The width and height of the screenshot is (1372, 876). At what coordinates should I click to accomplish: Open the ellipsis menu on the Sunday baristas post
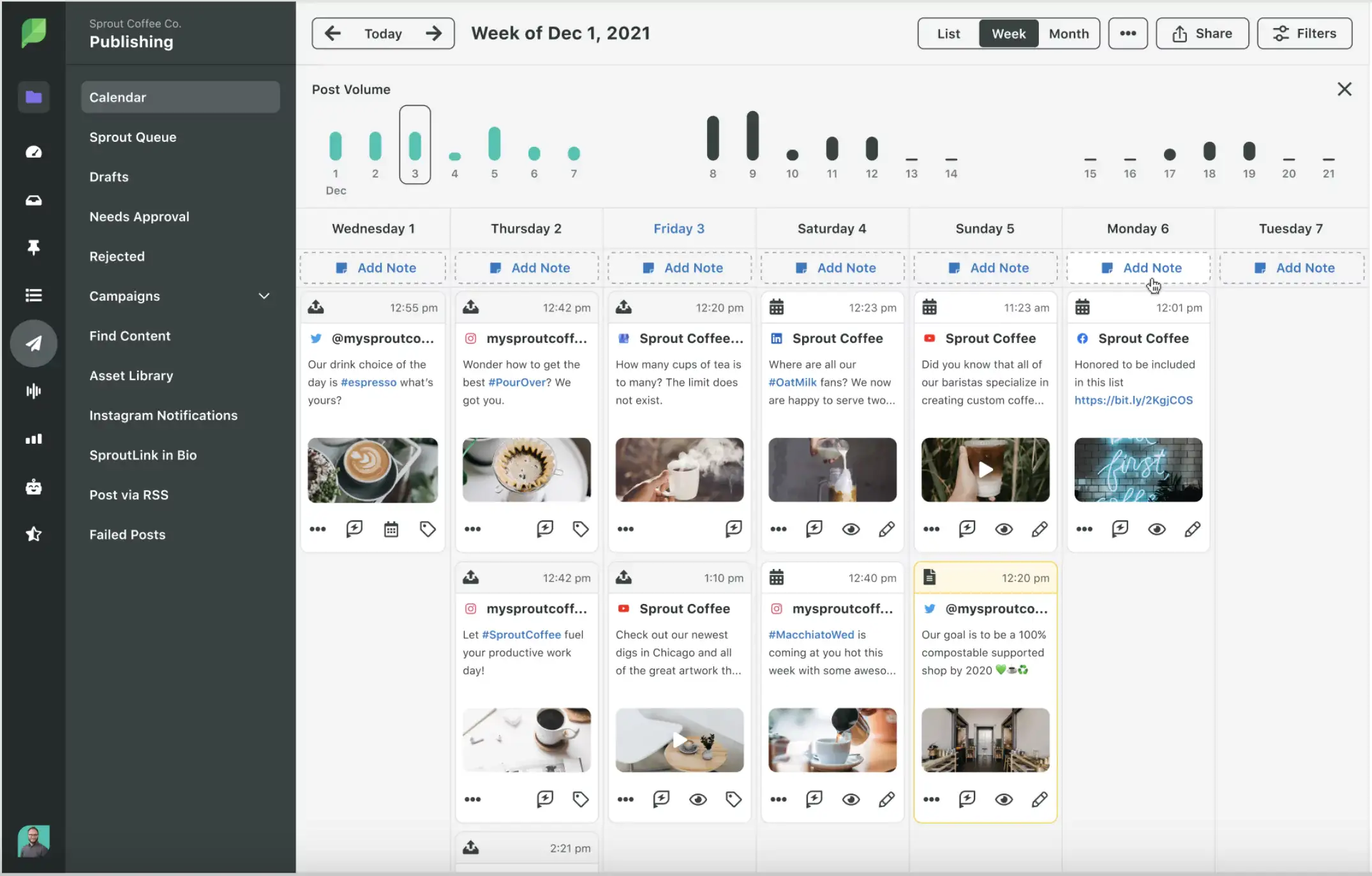point(931,529)
